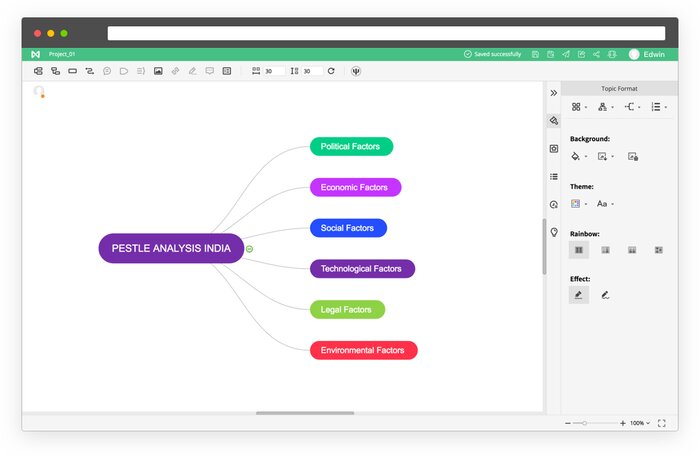
Task: Switch to the Project_01 tab
Action: pos(62,54)
